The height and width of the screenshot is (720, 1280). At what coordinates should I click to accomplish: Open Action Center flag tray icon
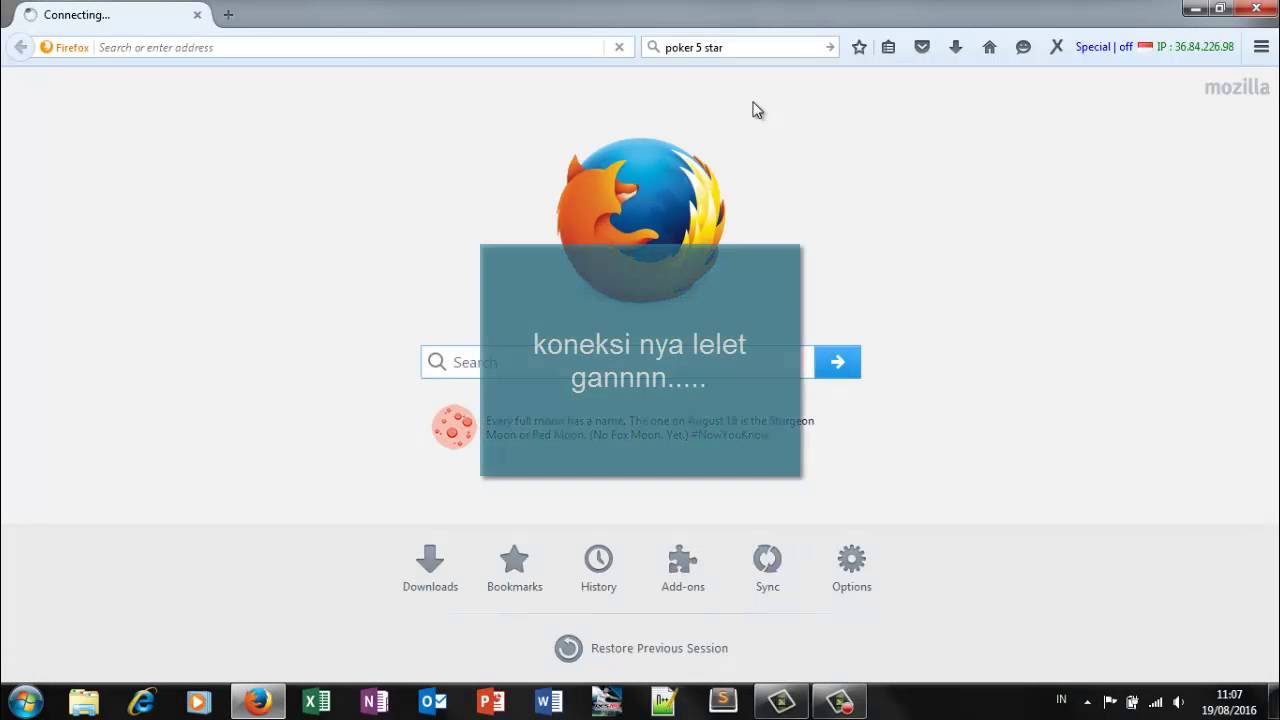click(1110, 702)
